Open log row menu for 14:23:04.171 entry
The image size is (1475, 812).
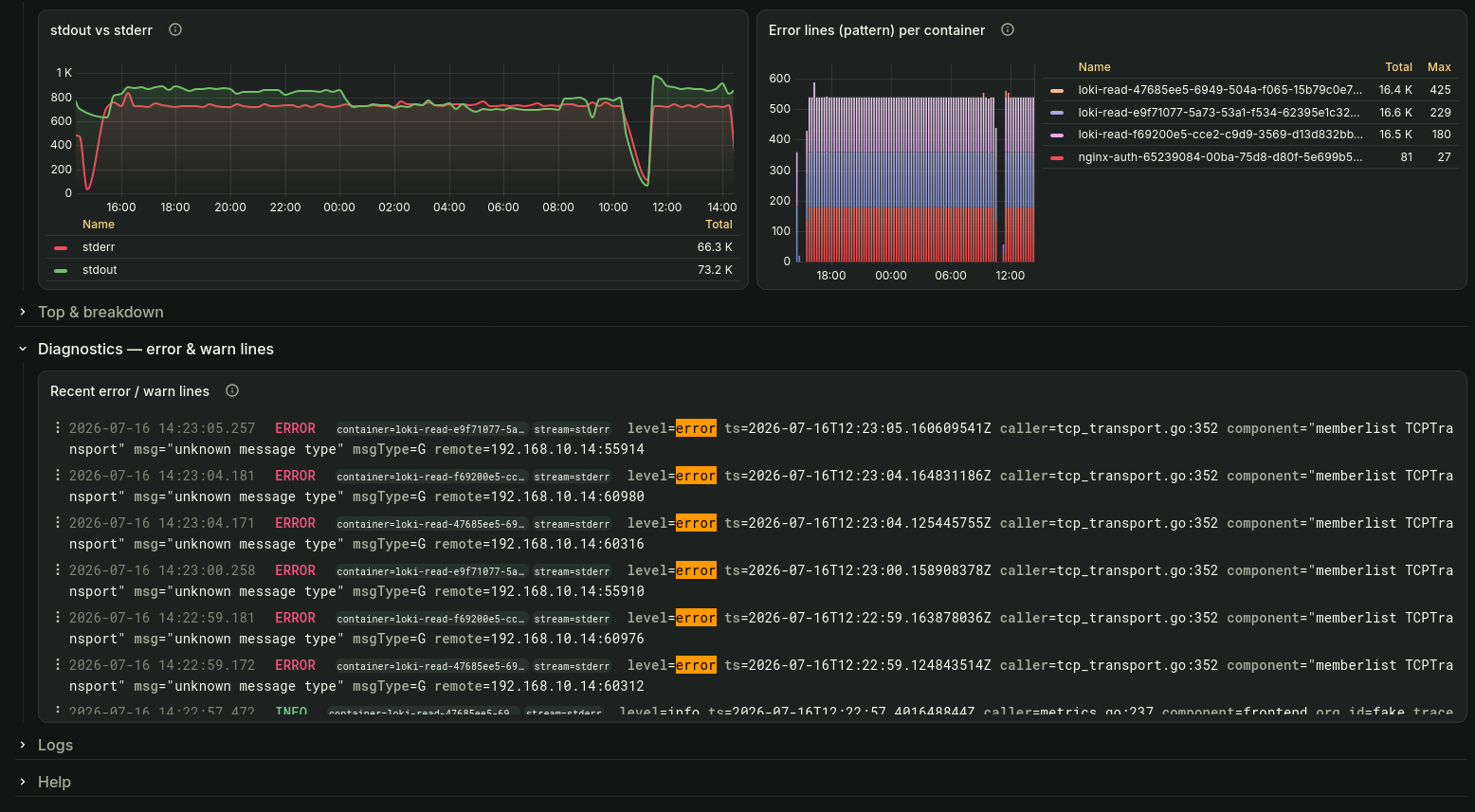click(x=58, y=522)
